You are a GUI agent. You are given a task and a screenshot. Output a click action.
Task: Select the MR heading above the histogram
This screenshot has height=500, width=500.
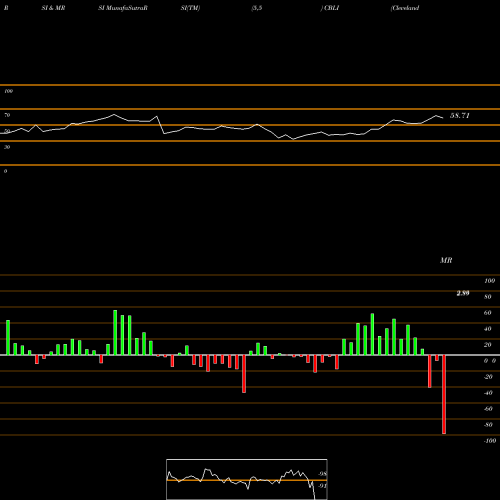[x=446, y=260]
